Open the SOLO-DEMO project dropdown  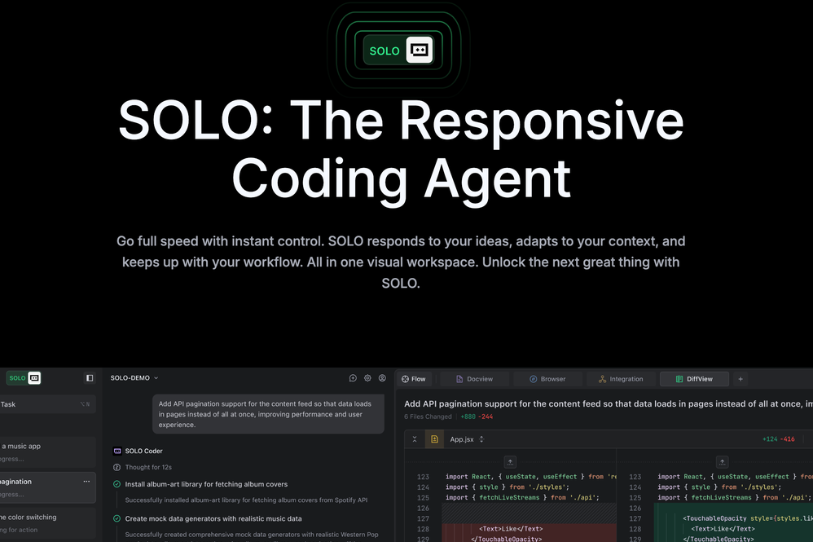(x=134, y=378)
